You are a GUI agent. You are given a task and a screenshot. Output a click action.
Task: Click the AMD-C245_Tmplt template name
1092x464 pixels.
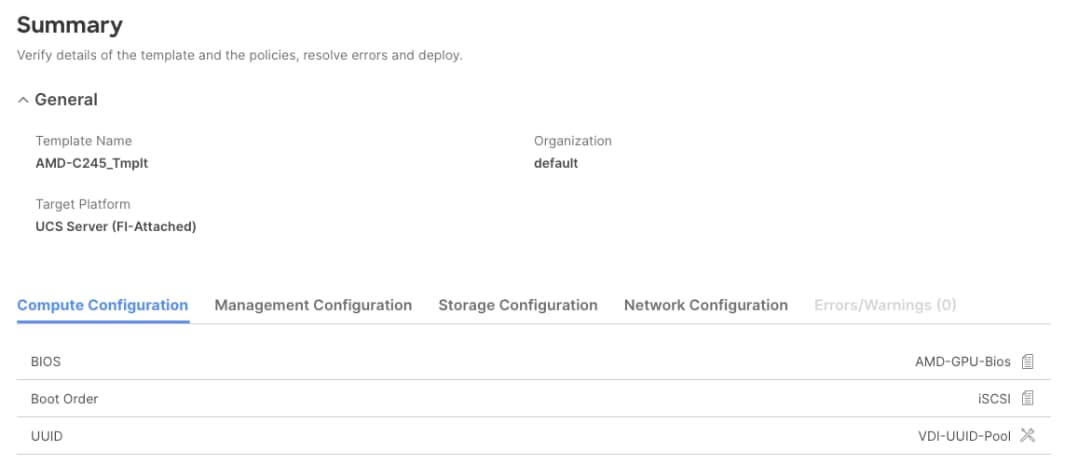pyautogui.click(x=92, y=164)
